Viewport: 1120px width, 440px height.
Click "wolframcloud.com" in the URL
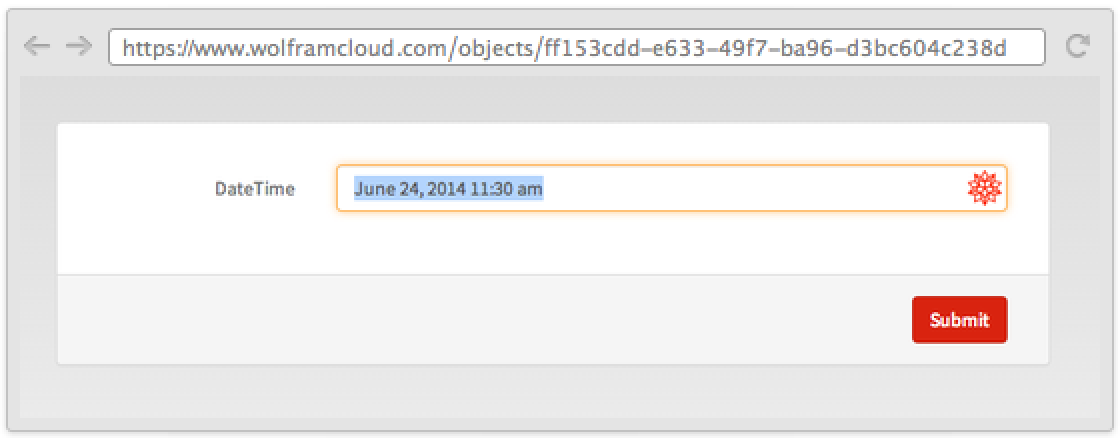(x=280, y=47)
